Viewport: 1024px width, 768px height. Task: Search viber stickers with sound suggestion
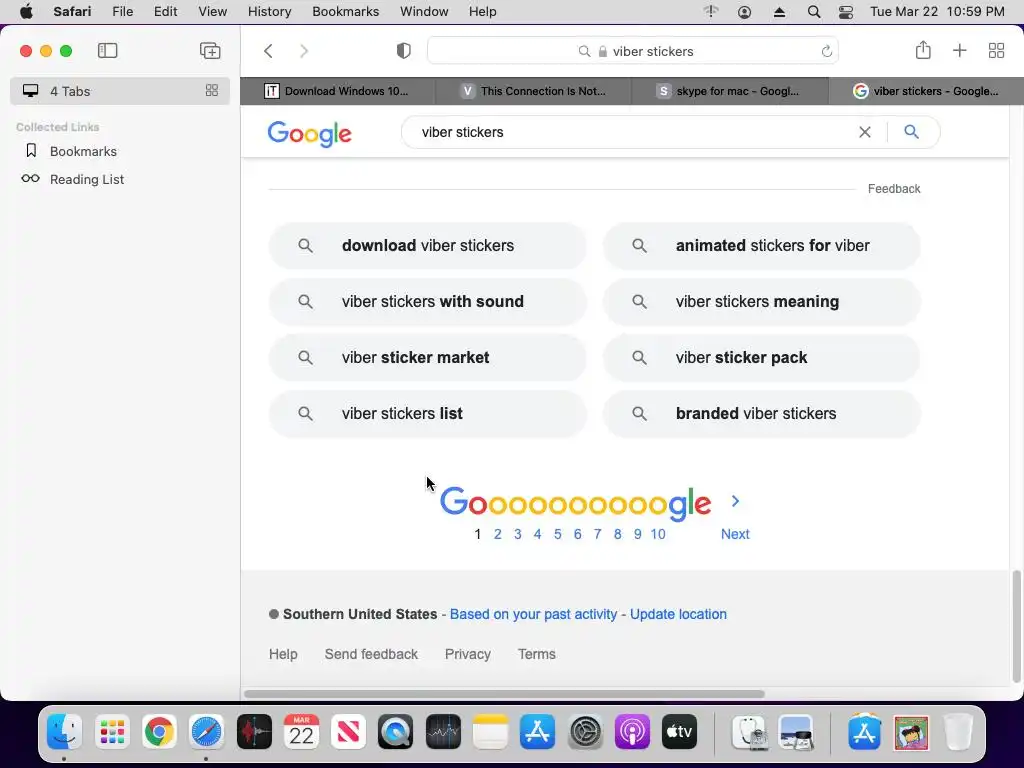click(428, 302)
